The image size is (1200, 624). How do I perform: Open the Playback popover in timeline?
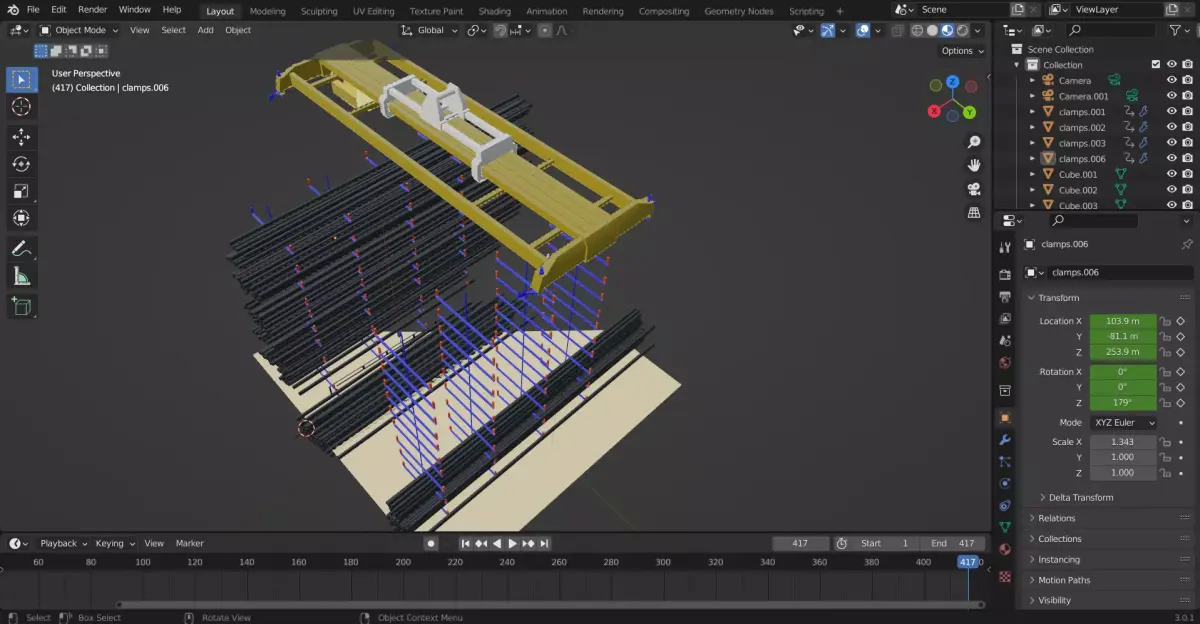[63, 543]
